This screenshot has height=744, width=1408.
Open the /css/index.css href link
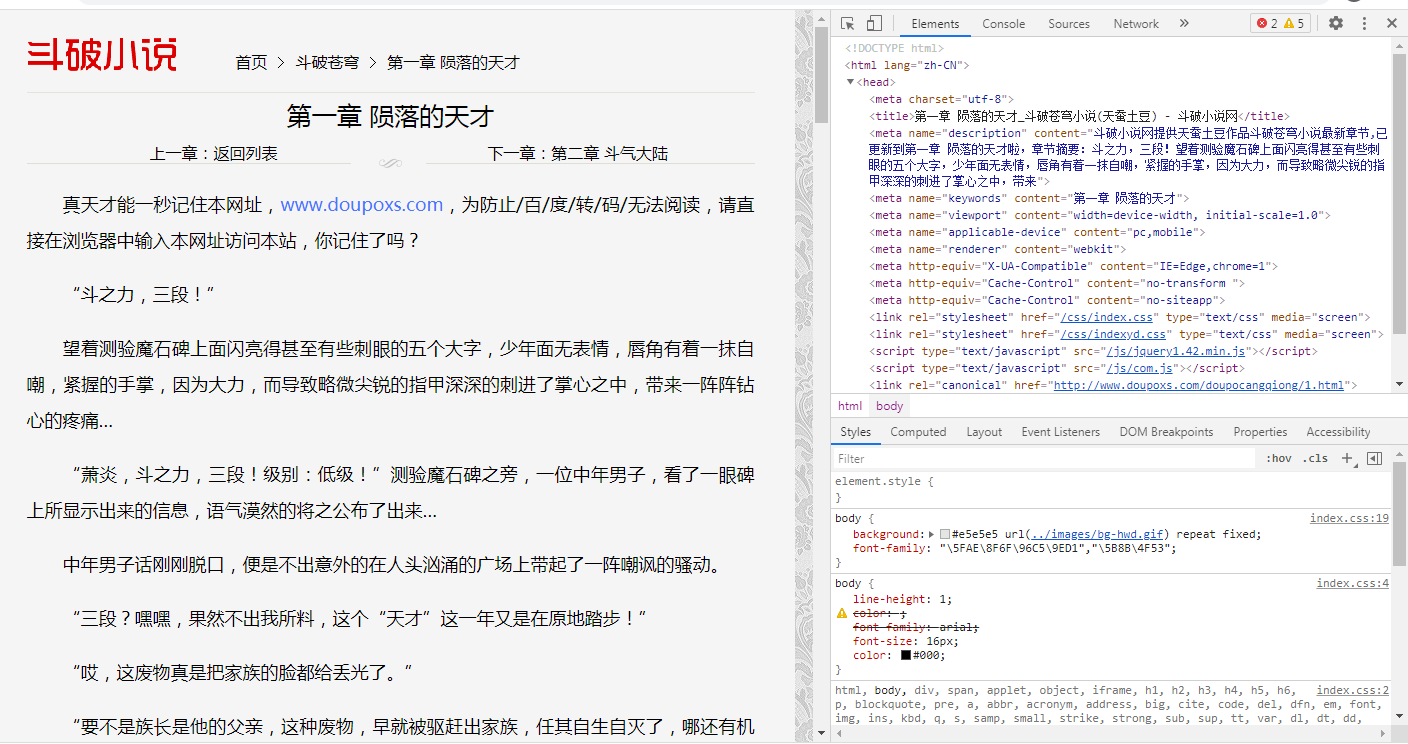(1106, 318)
